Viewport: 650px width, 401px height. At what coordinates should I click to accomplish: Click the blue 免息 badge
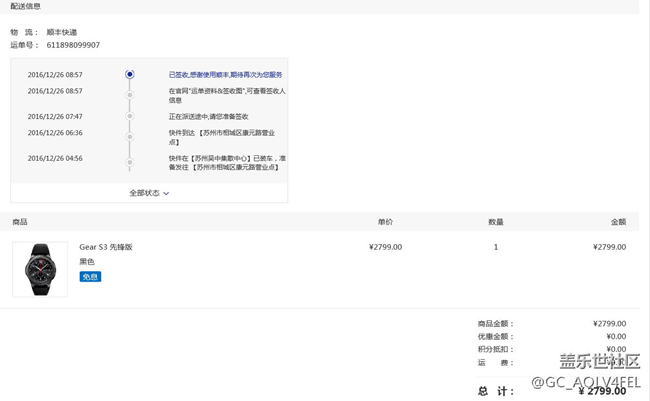click(90, 277)
